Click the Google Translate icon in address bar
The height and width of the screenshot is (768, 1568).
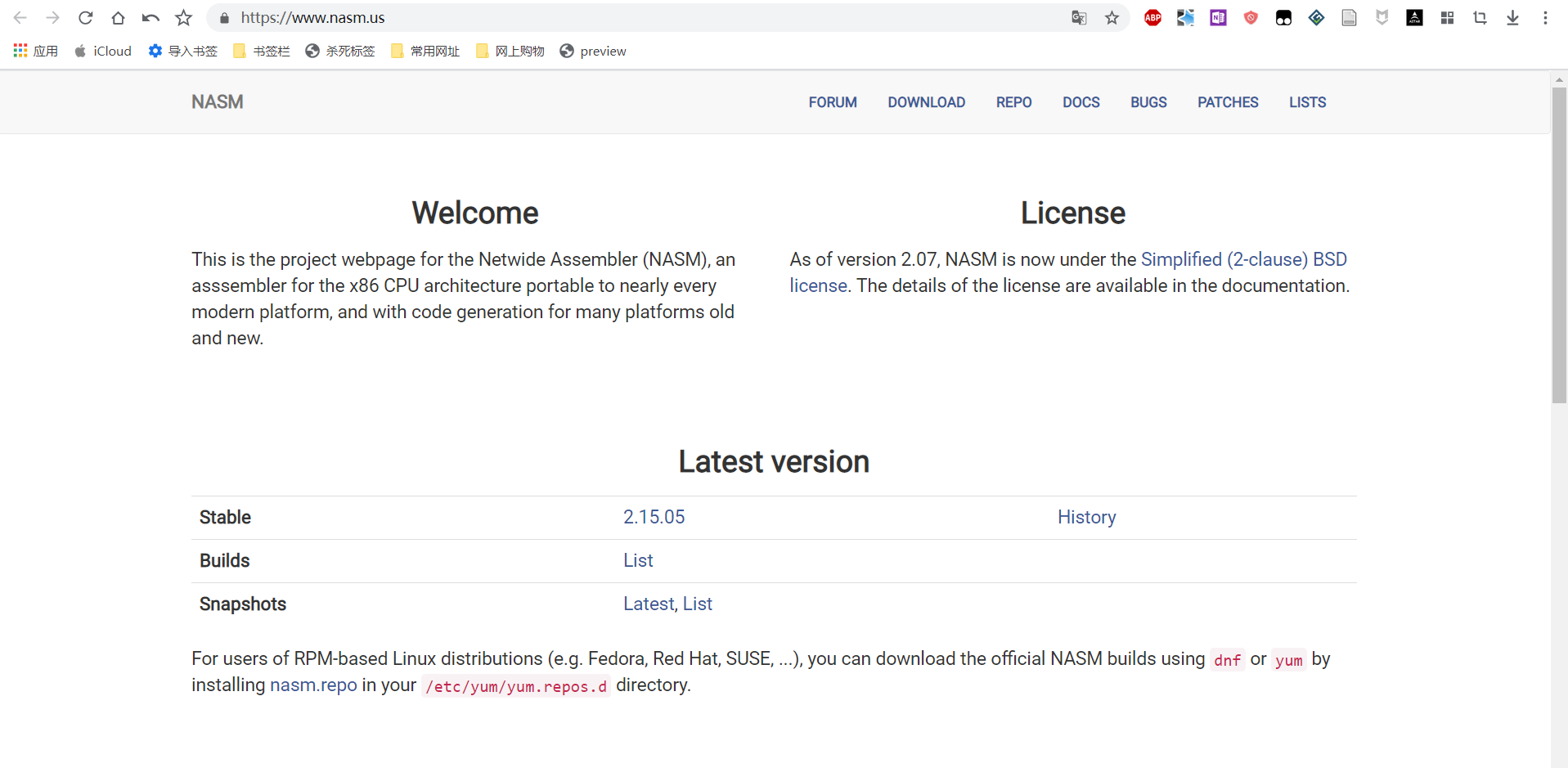(x=1079, y=18)
